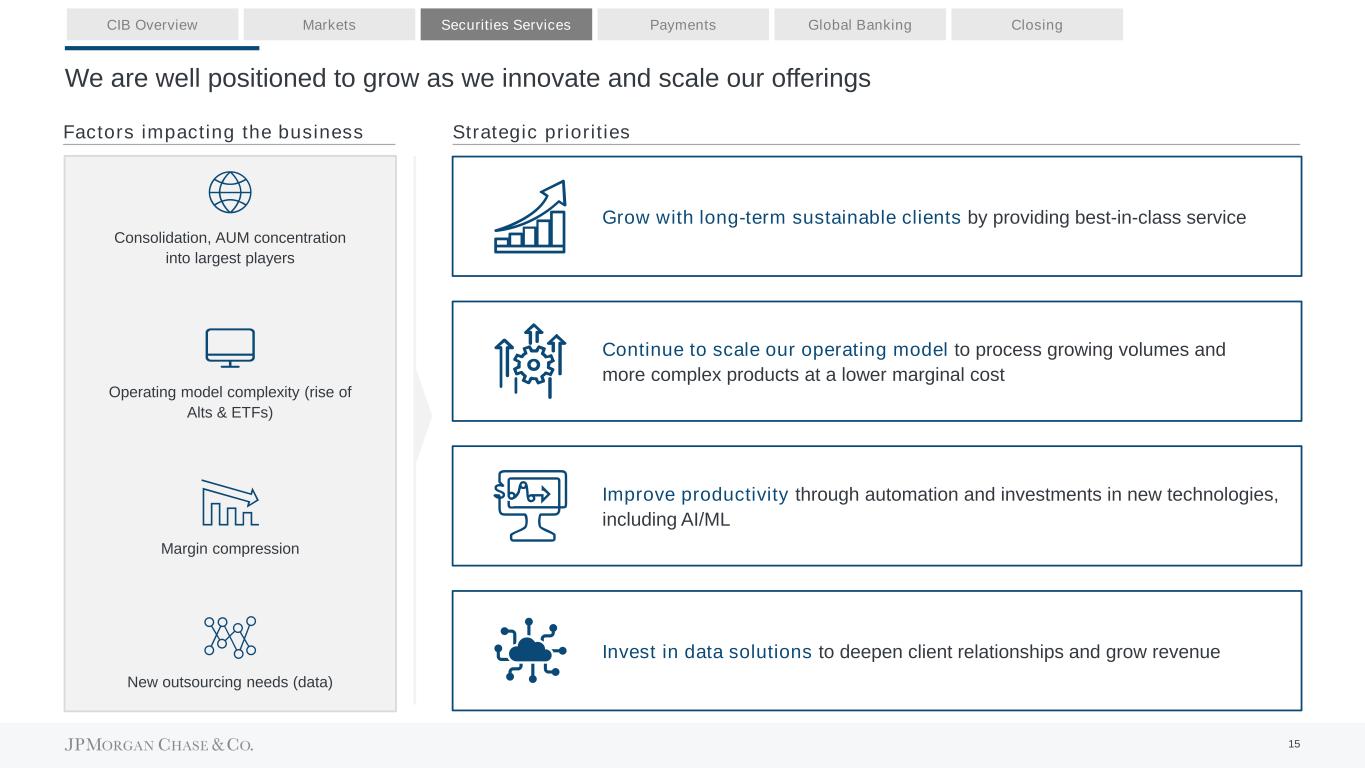Image resolution: width=1365 pixels, height=768 pixels.
Task: Click the gear with upward arrows icon
Action: tap(531, 362)
